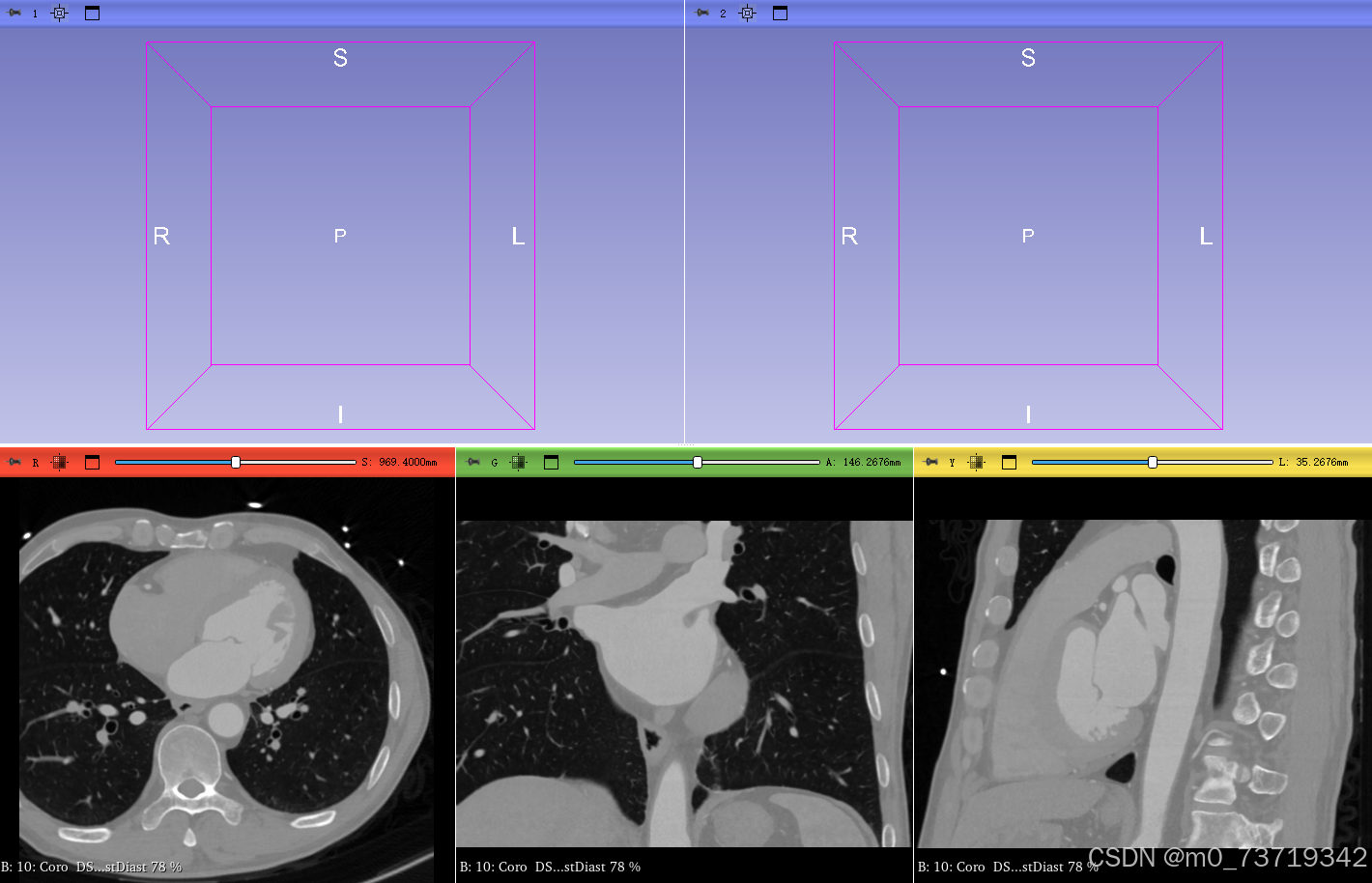Click the "L: 35.2676mm" offset value
This screenshot has height=883, width=1372.
click(1313, 463)
